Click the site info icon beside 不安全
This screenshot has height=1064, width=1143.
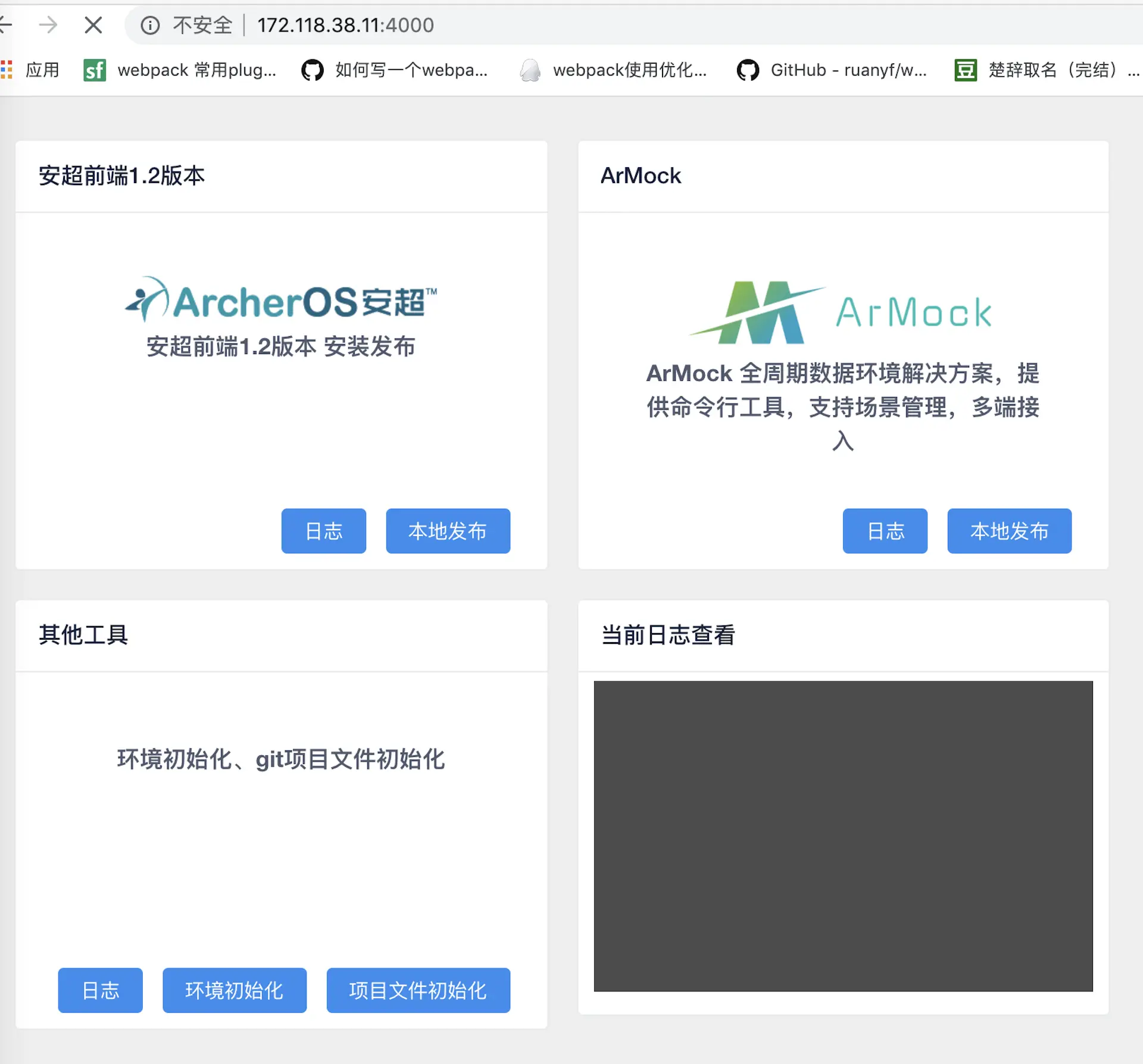150,25
